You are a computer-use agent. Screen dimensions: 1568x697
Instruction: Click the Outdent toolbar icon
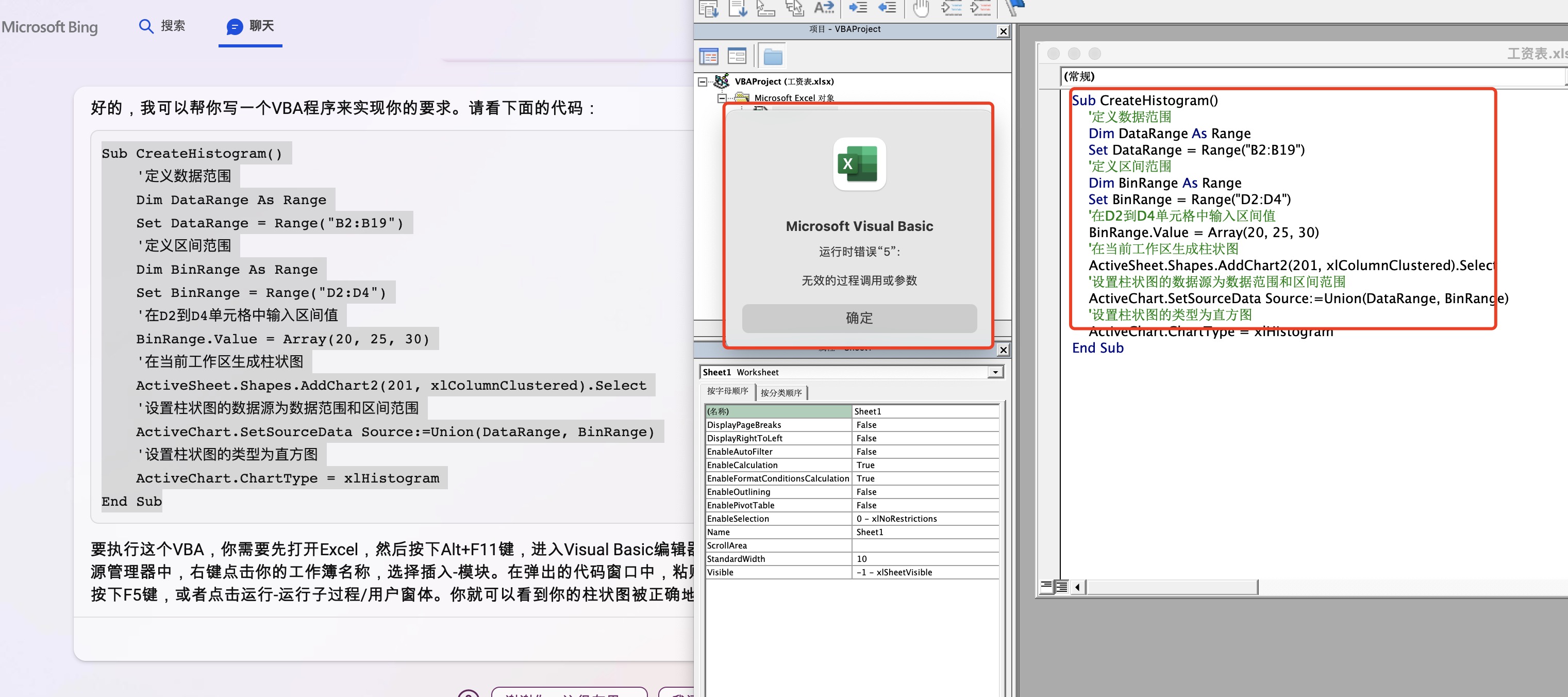click(887, 8)
